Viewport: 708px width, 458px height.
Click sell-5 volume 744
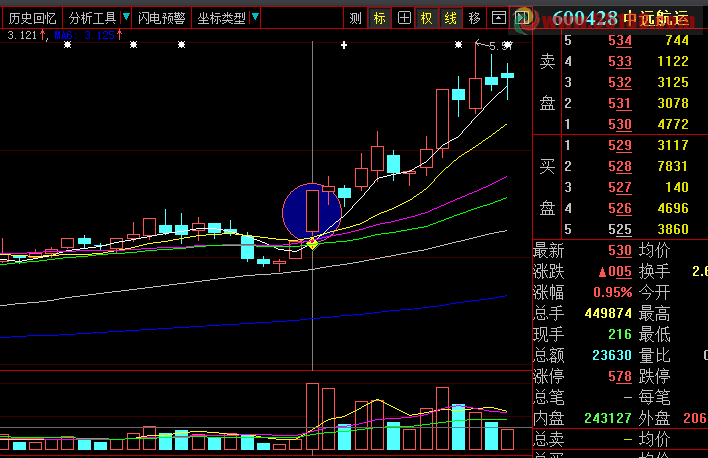(677, 40)
